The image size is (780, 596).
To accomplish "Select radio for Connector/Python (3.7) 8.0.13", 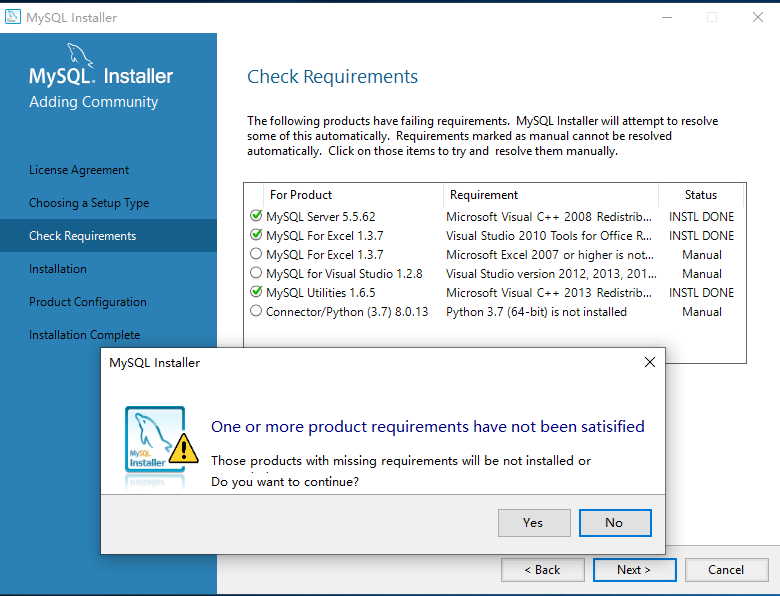I will (x=256, y=311).
